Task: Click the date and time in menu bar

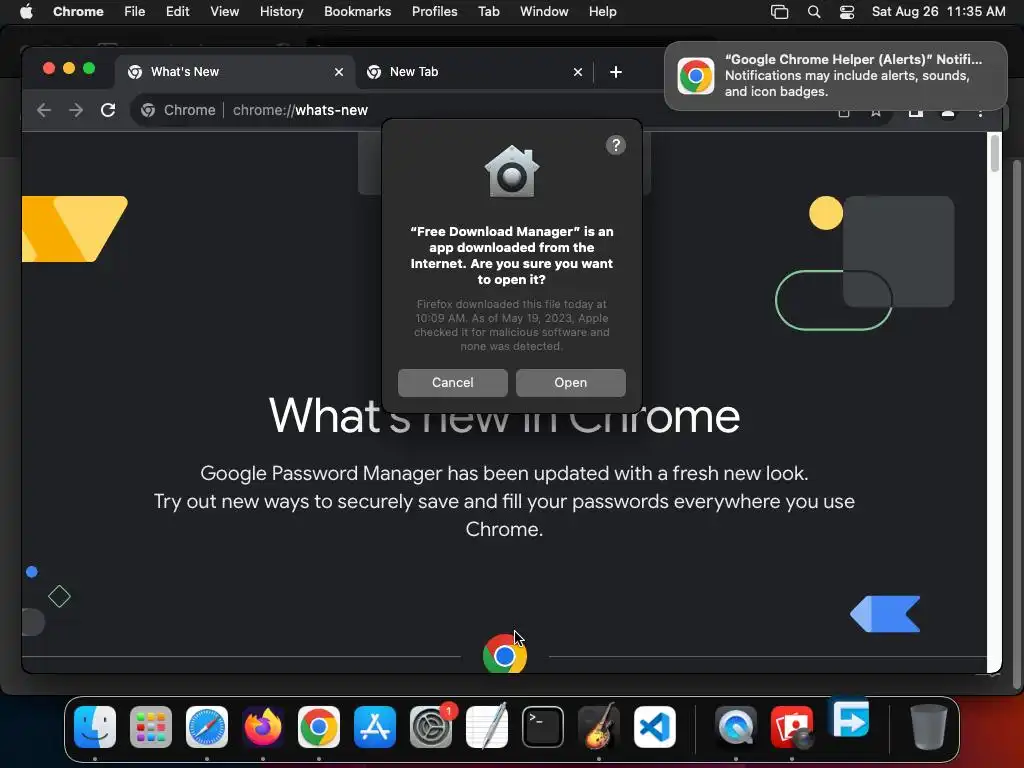Action: point(938,12)
